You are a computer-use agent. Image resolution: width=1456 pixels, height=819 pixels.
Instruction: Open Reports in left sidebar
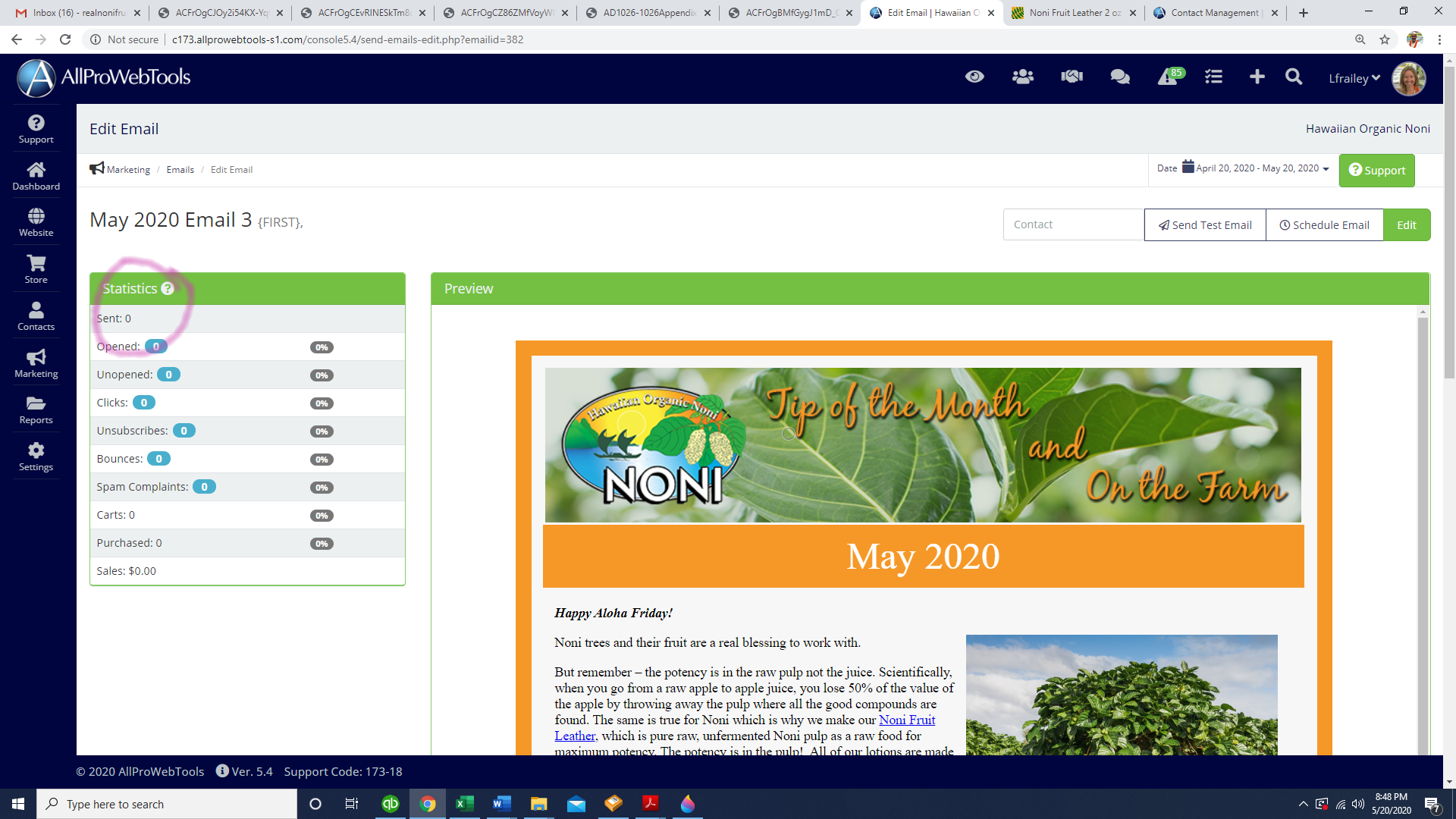tap(36, 410)
